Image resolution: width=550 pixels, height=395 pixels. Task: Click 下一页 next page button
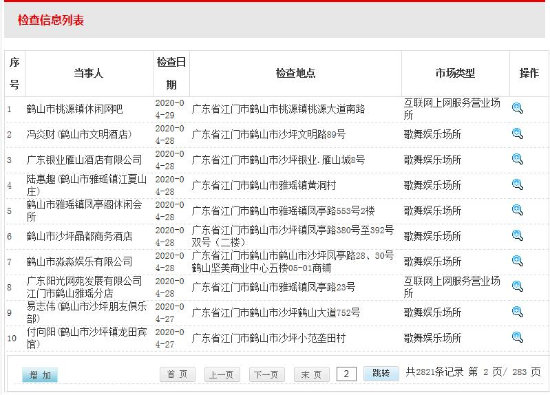(267, 374)
